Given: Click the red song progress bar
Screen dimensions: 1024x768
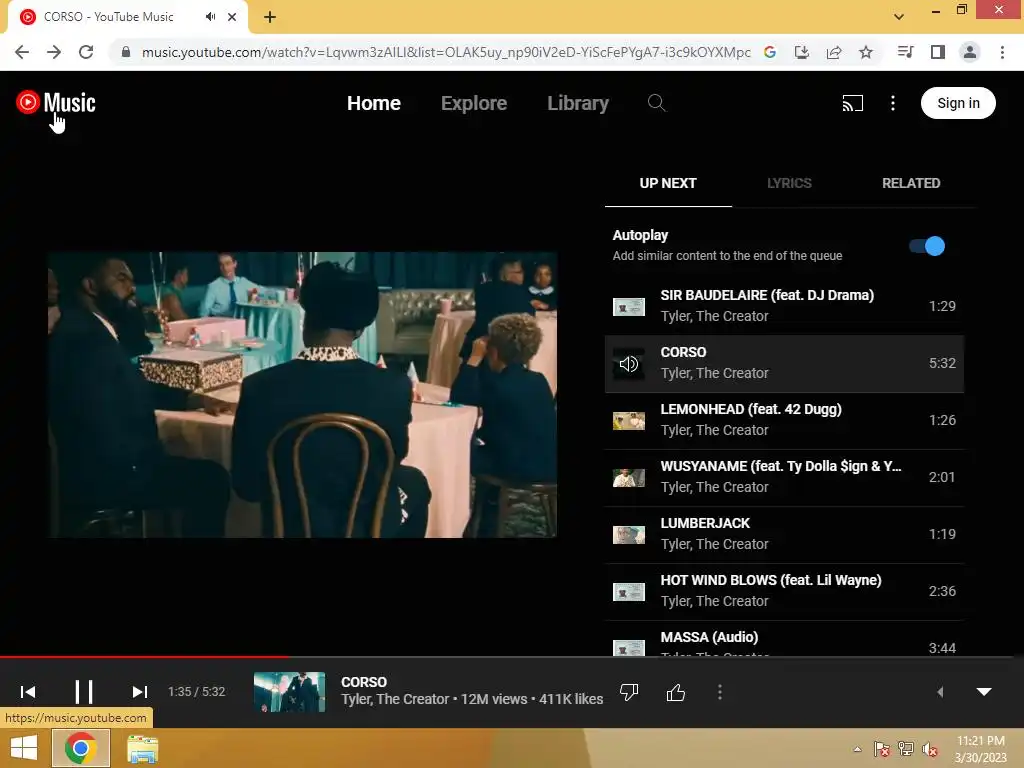Looking at the screenshot, I should 144,656.
